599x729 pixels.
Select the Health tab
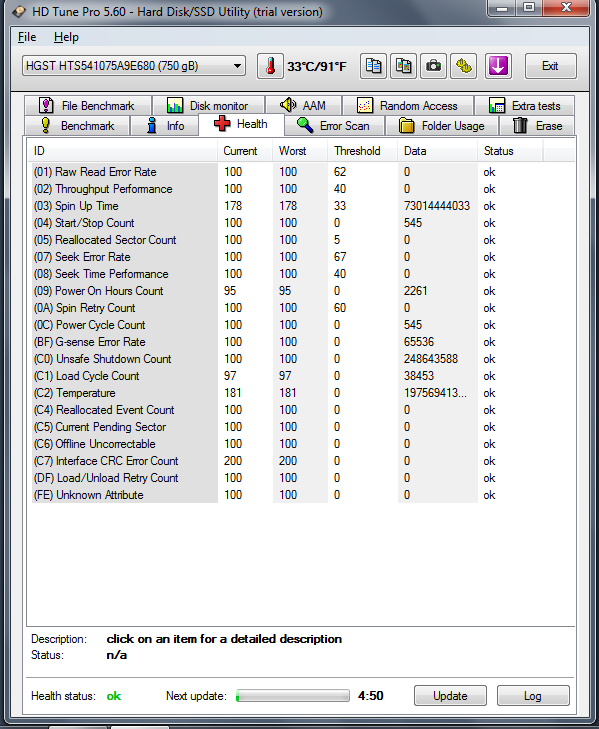(x=241, y=124)
